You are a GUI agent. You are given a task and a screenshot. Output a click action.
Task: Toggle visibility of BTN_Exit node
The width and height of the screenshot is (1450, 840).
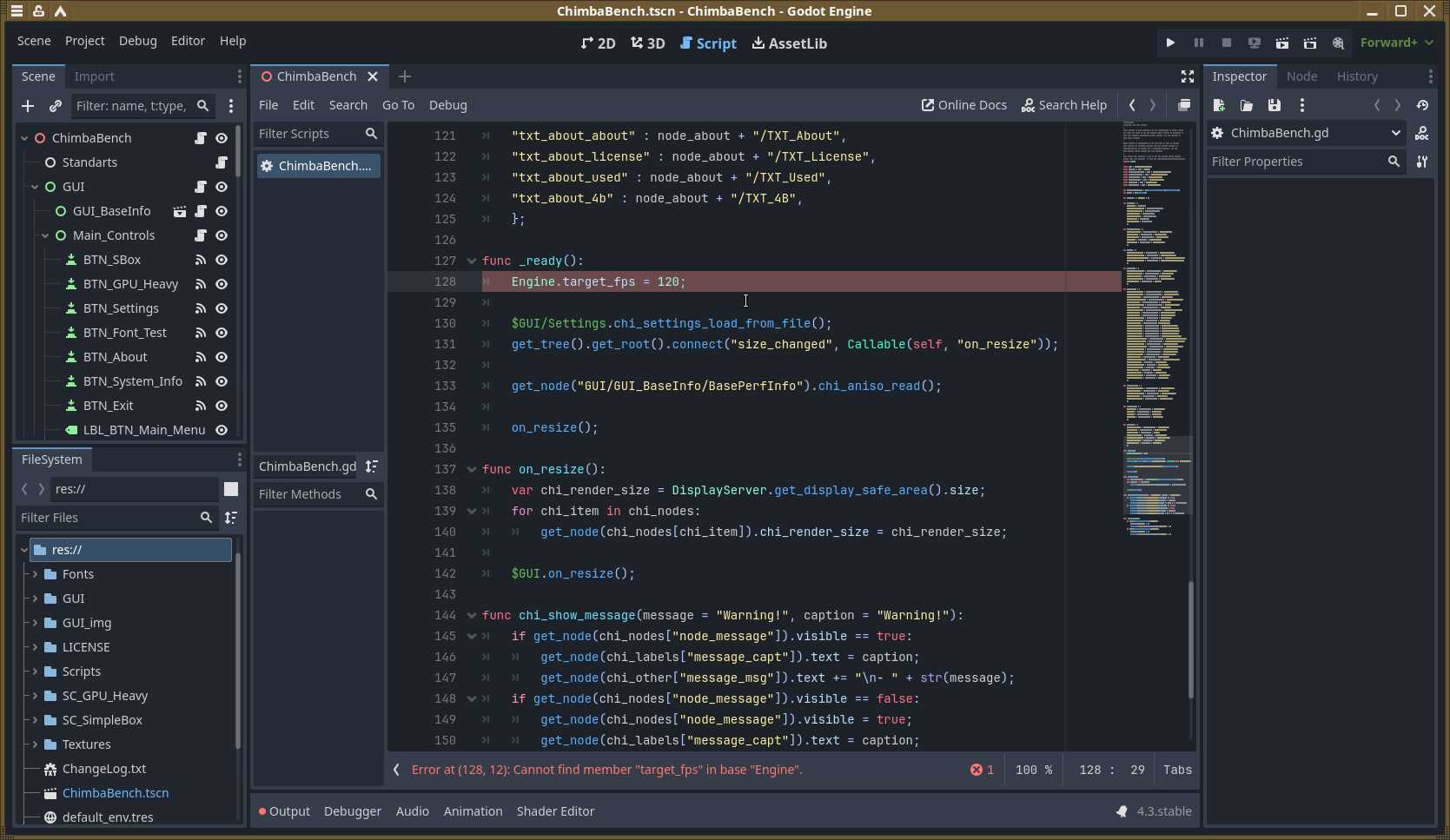tap(222, 406)
